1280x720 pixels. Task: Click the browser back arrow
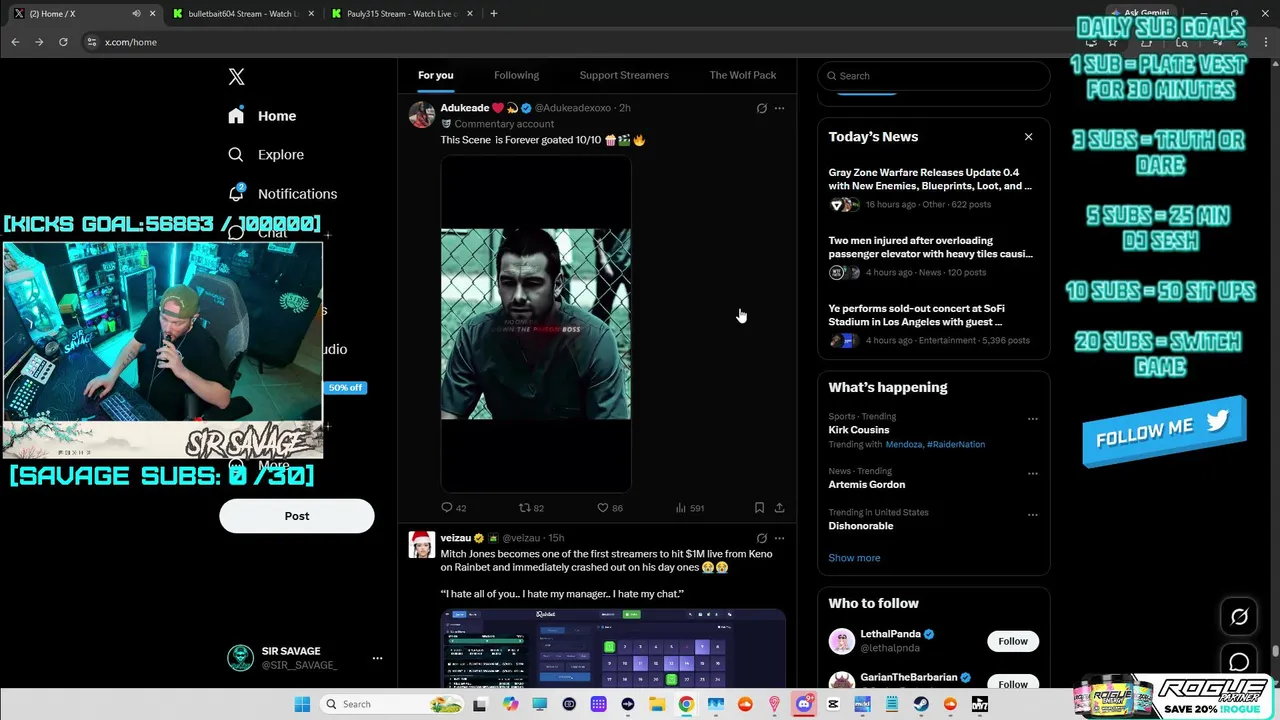point(15,42)
